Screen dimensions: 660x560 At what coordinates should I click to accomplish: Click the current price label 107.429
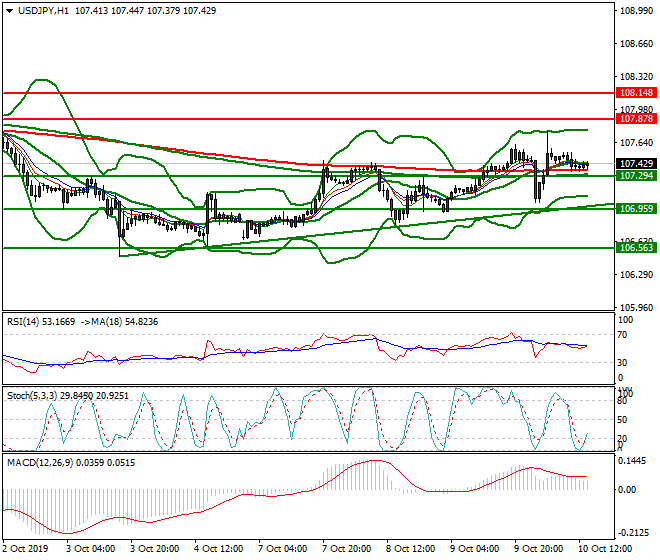click(x=636, y=163)
